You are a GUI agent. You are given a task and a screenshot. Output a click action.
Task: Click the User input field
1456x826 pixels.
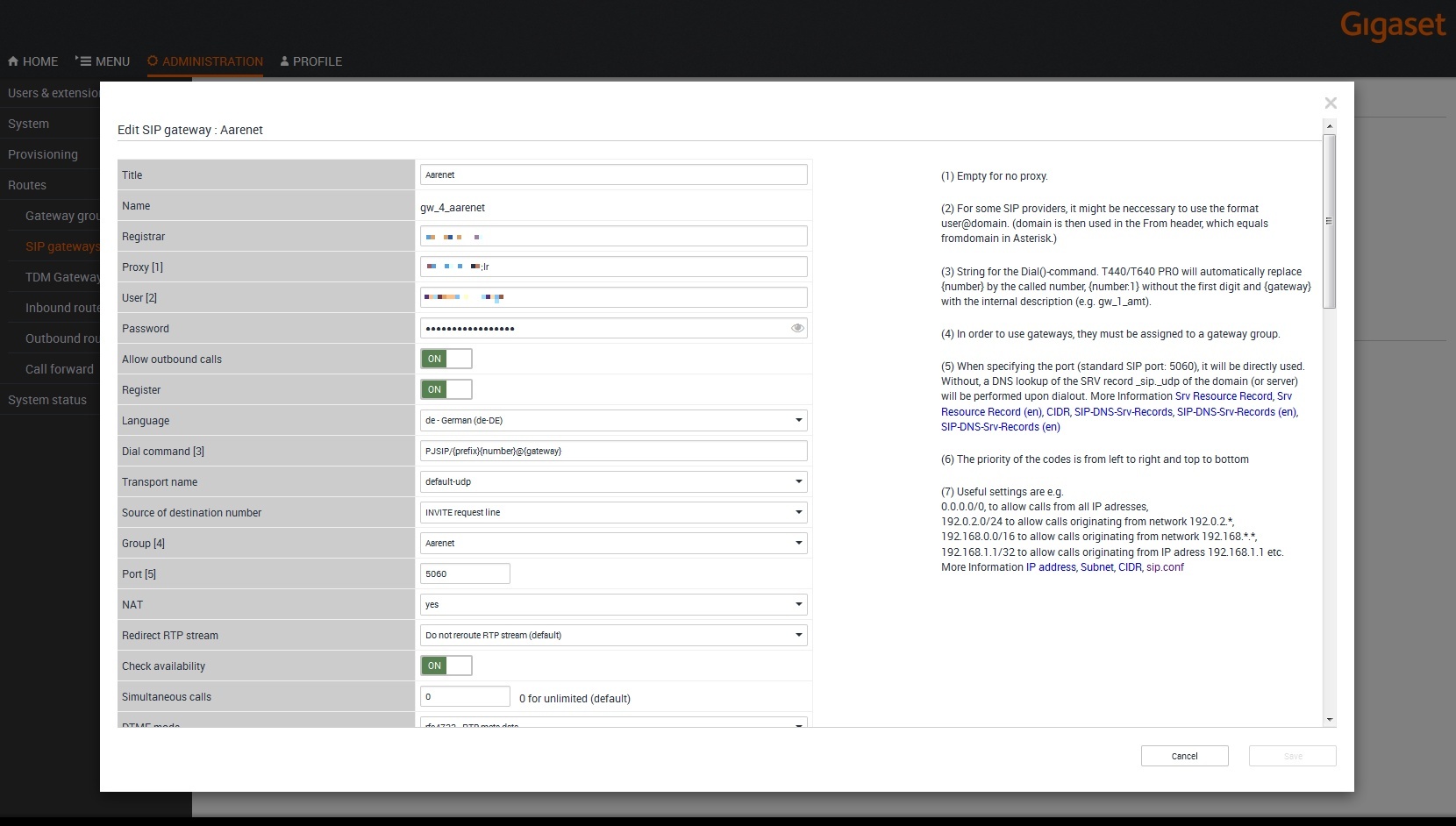coord(614,297)
